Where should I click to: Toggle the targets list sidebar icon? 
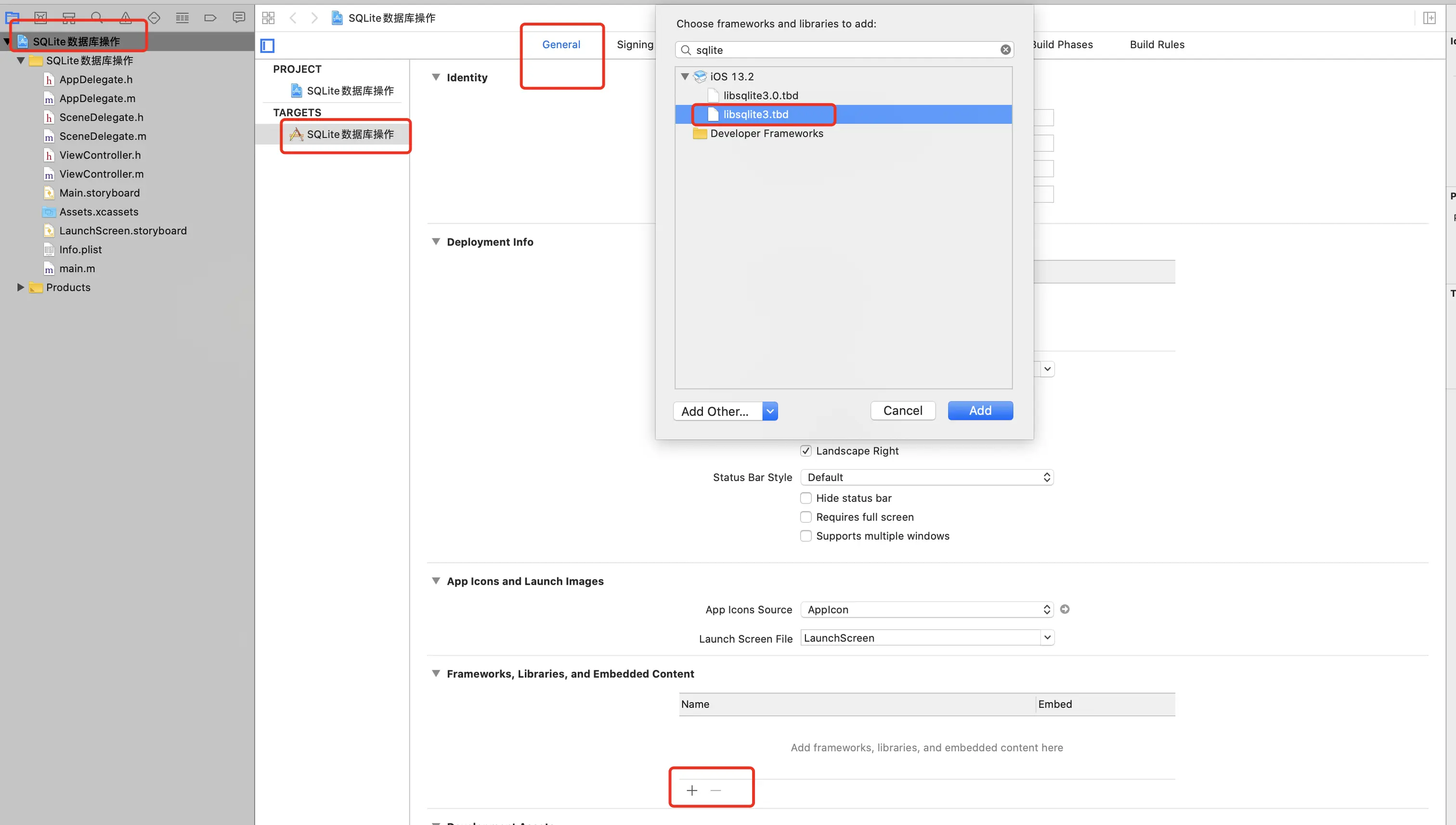[267, 45]
